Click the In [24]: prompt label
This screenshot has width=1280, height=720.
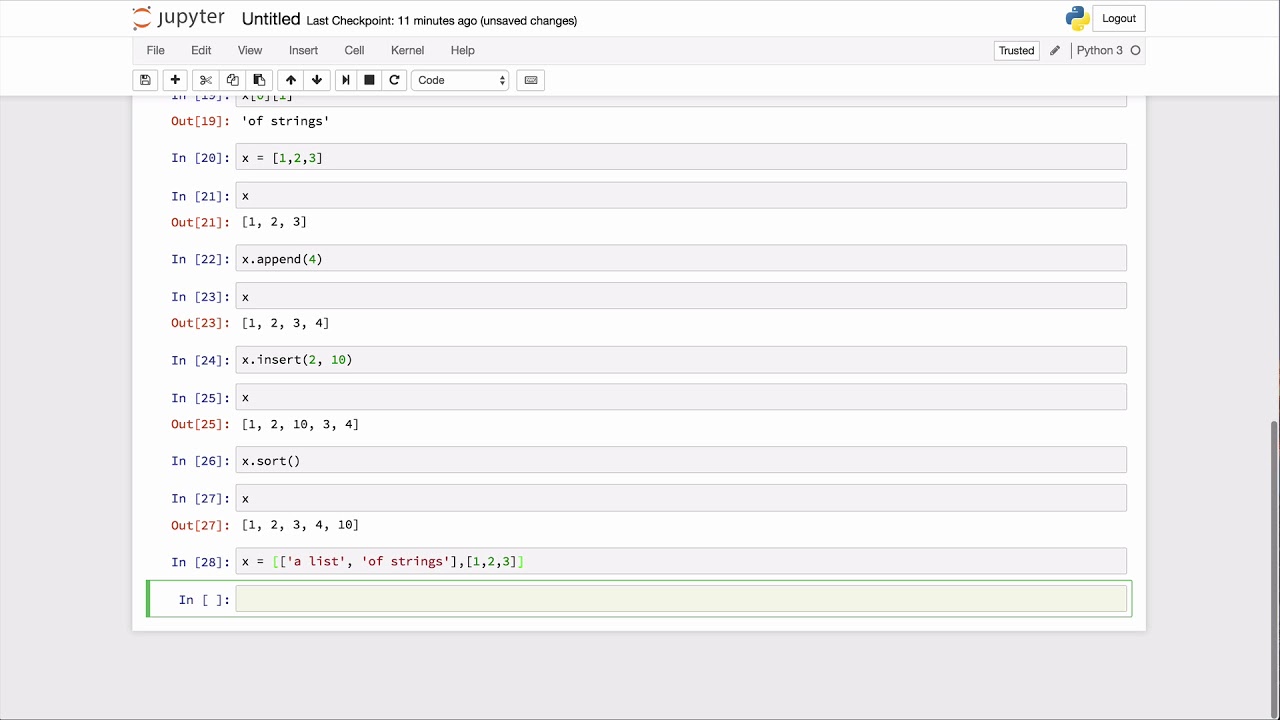tap(200, 360)
